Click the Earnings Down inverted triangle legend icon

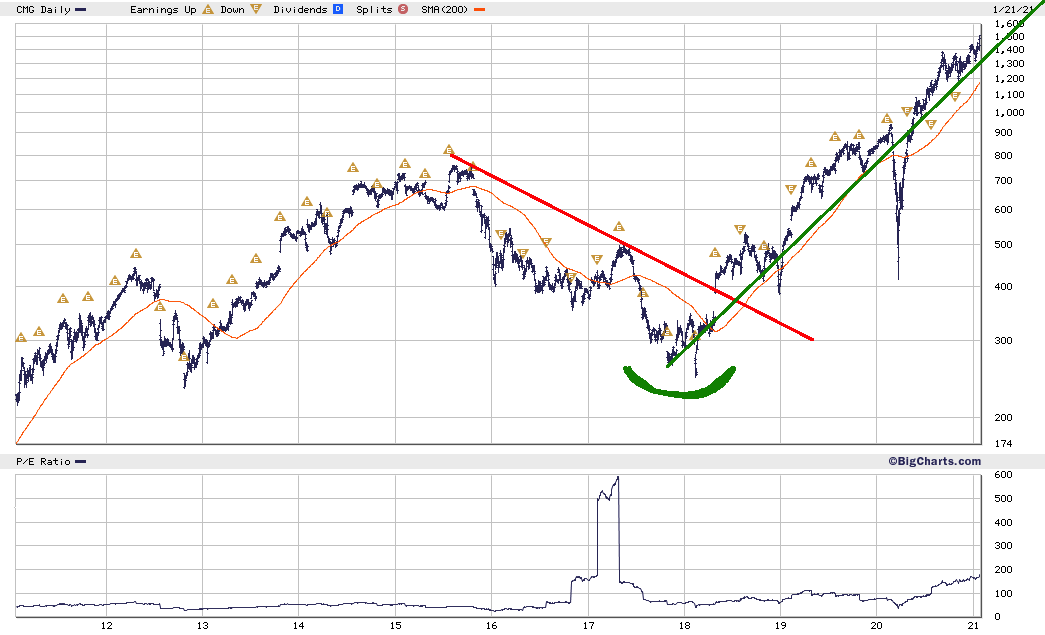click(x=256, y=9)
